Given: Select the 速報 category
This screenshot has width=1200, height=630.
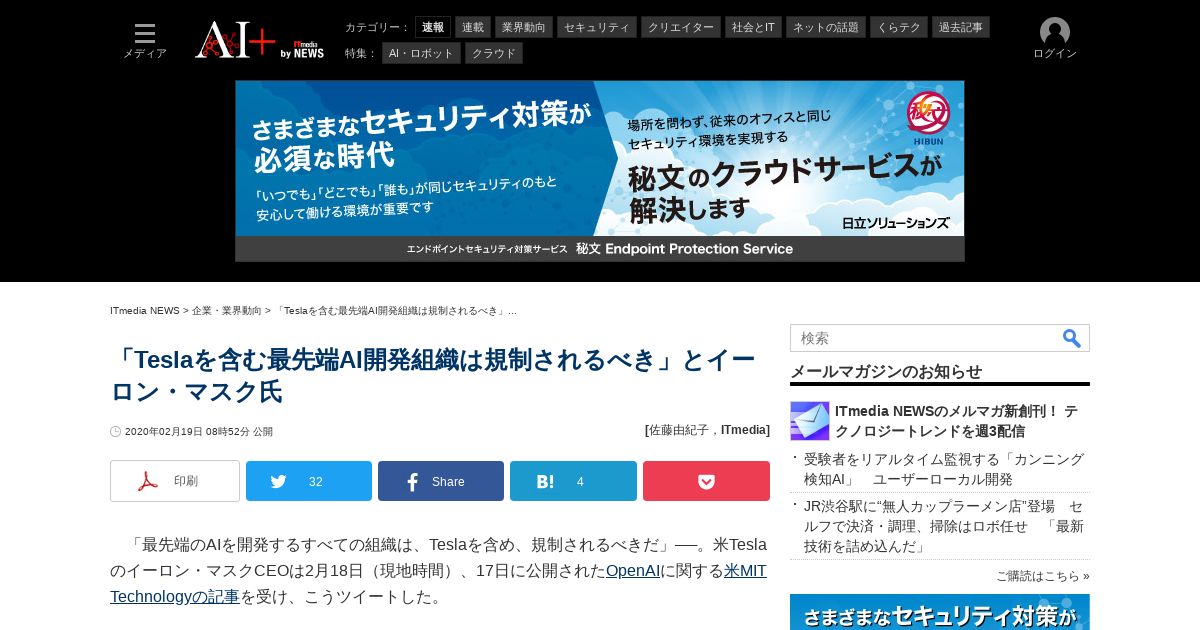Looking at the screenshot, I should pyautogui.click(x=433, y=27).
